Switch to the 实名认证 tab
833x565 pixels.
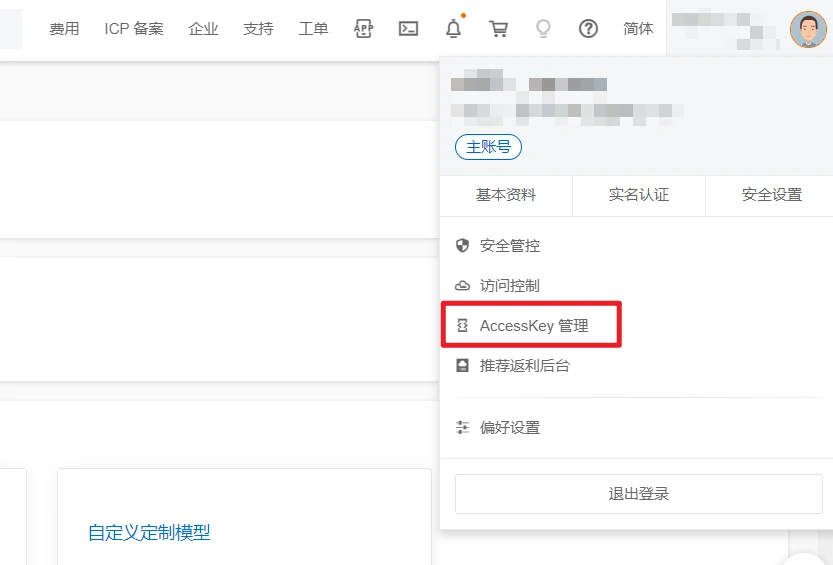(639, 195)
